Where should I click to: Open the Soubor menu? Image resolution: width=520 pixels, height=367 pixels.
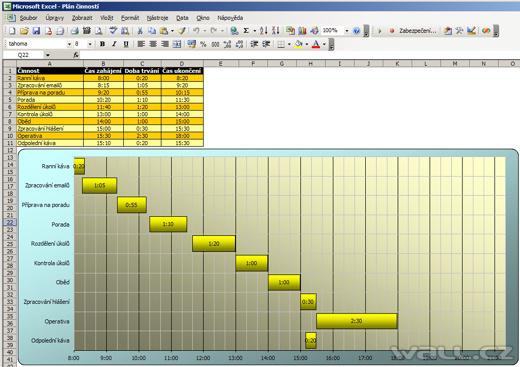(x=29, y=18)
